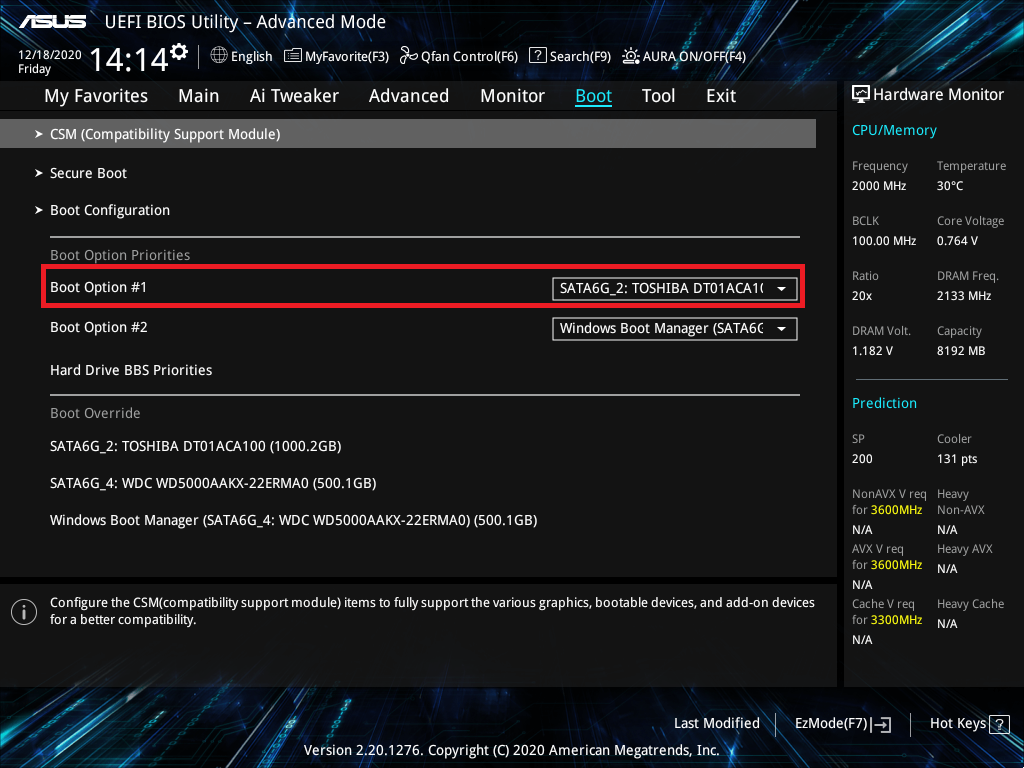Click the gear icon next to the clock
The width and height of the screenshot is (1024, 768).
click(x=179, y=52)
